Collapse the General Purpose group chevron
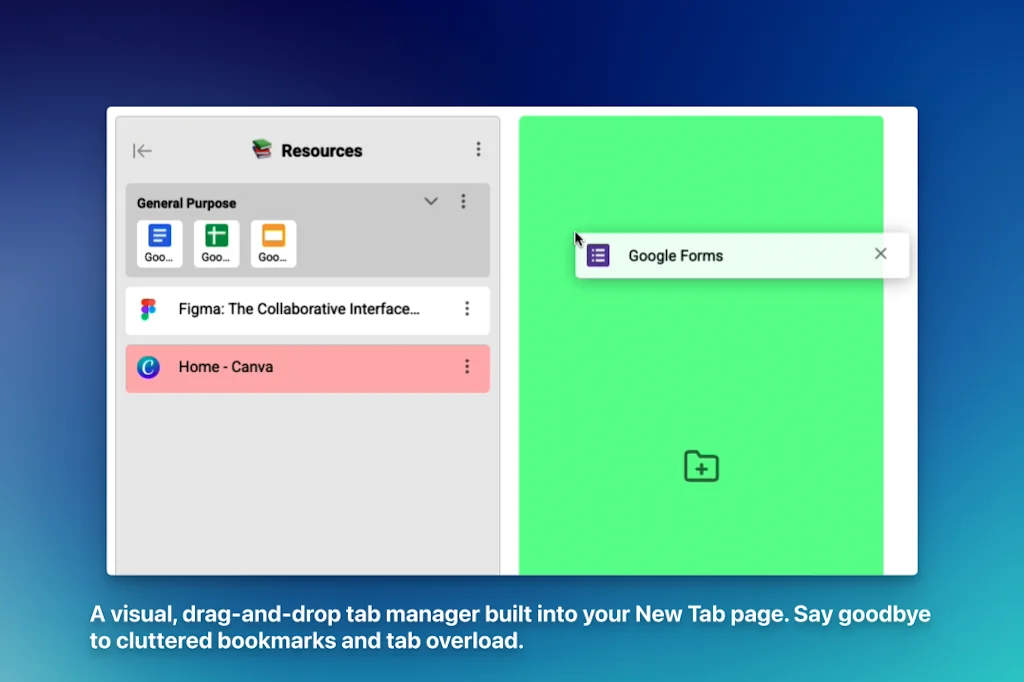The width and height of the screenshot is (1024, 682). tap(431, 201)
